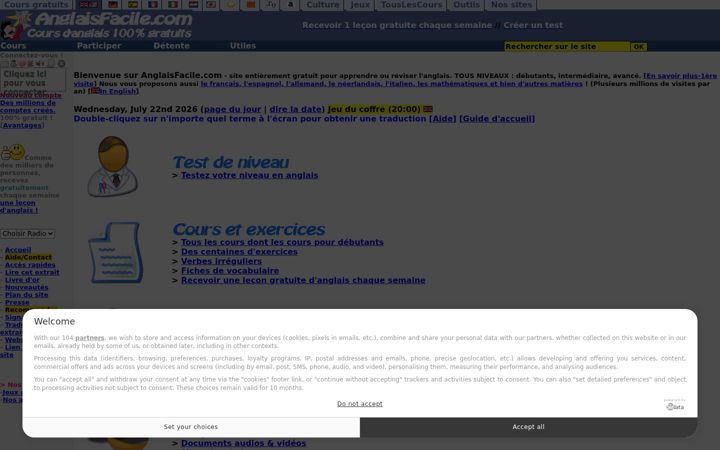Click 'En savoir plus-1ère visite' link
Image resolution: width=720 pixels, height=450 pixels.
tap(681, 76)
